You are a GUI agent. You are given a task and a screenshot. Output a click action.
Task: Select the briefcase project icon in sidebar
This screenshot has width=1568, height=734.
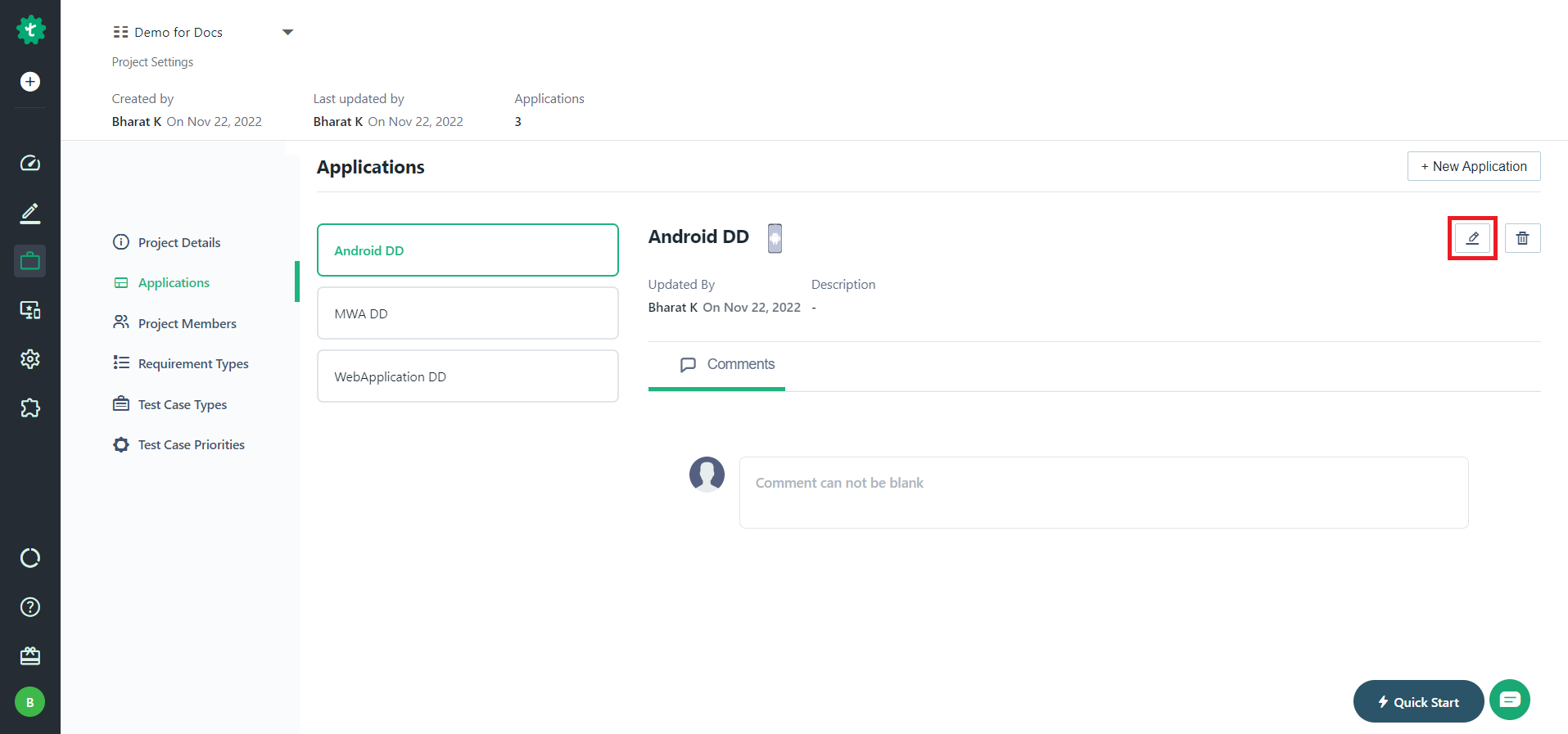(x=30, y=261)
